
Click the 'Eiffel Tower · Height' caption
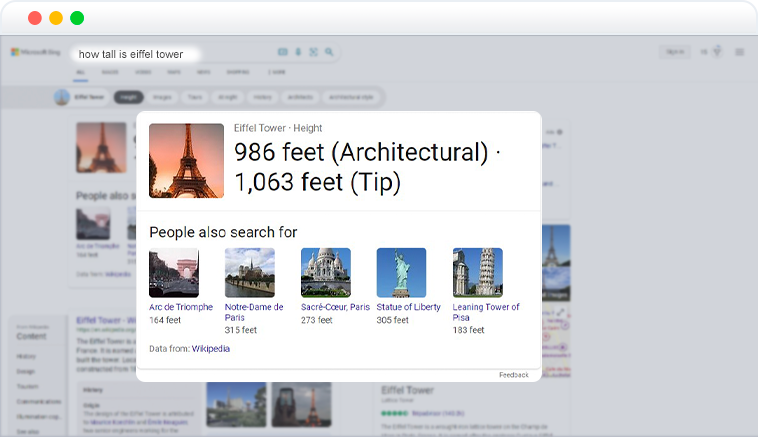pyautogui.click(x=278, y=128)
